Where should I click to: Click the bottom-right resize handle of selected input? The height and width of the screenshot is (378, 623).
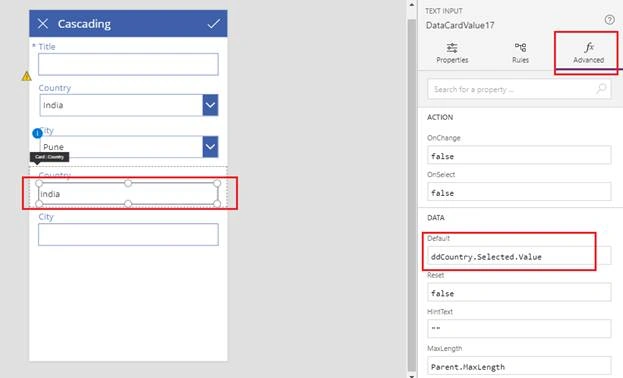tap(217, 204)
